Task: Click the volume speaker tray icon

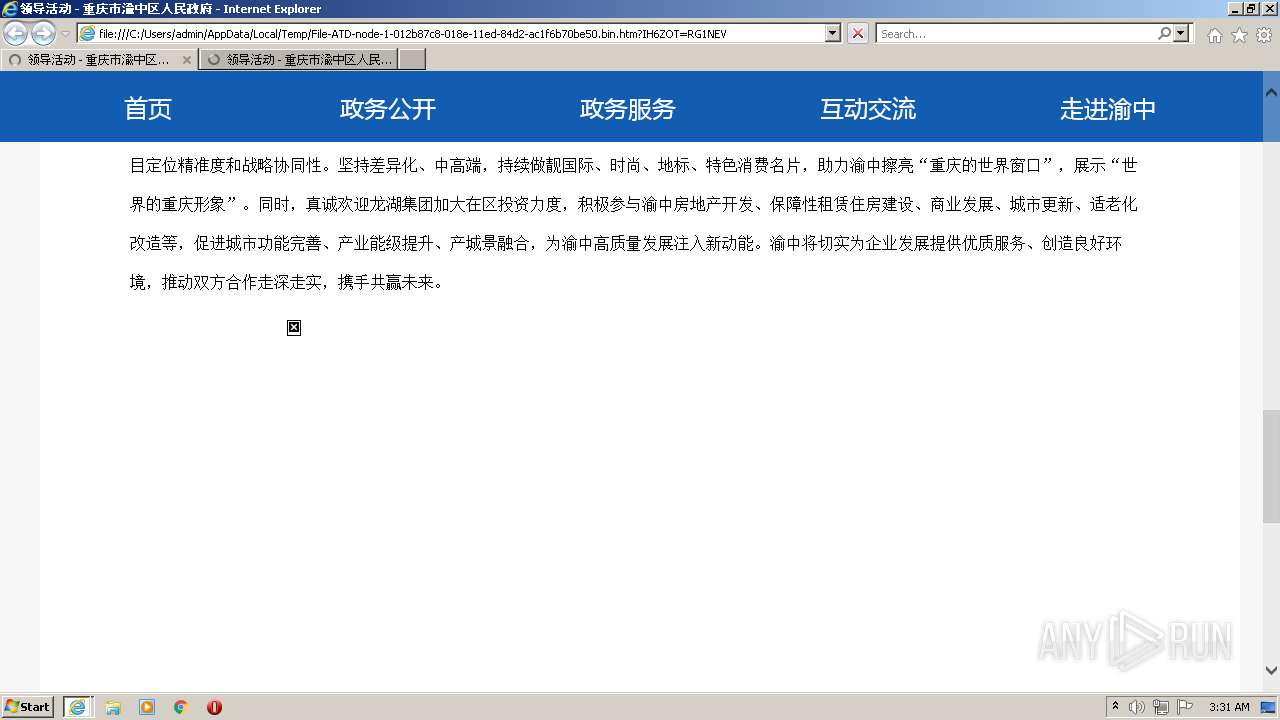Action: pos(1137,707)
